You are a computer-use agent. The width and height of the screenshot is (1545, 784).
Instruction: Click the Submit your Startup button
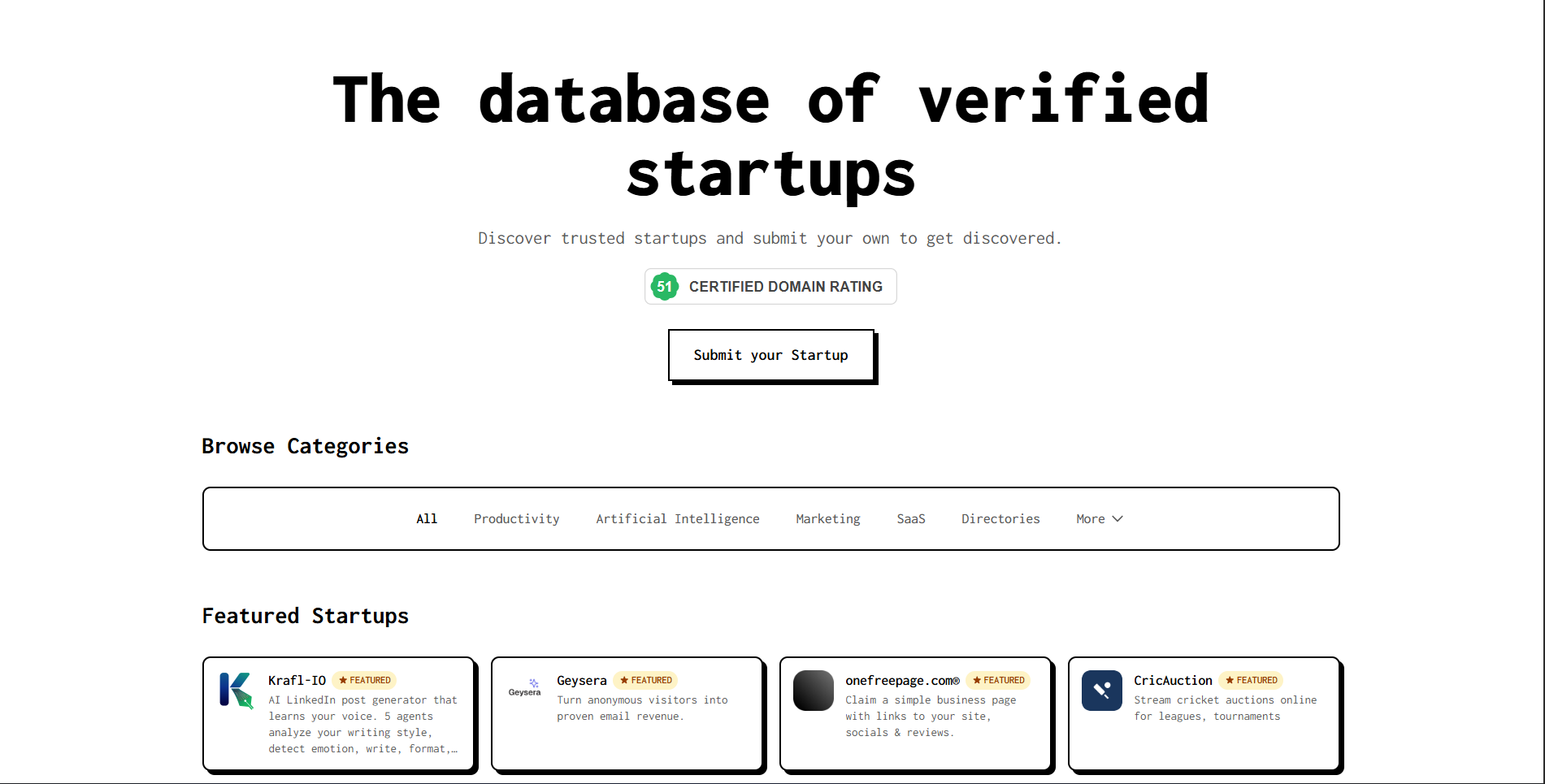click(x=770, y=355)
